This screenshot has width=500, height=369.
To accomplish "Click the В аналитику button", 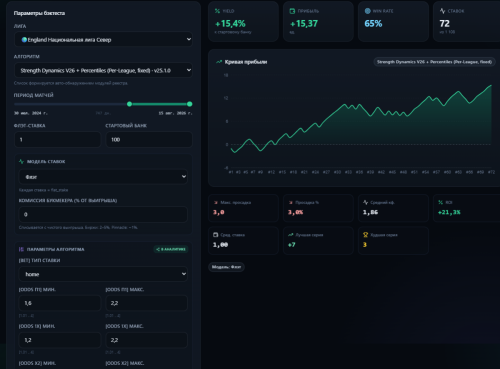I will (x=171, y=249).
